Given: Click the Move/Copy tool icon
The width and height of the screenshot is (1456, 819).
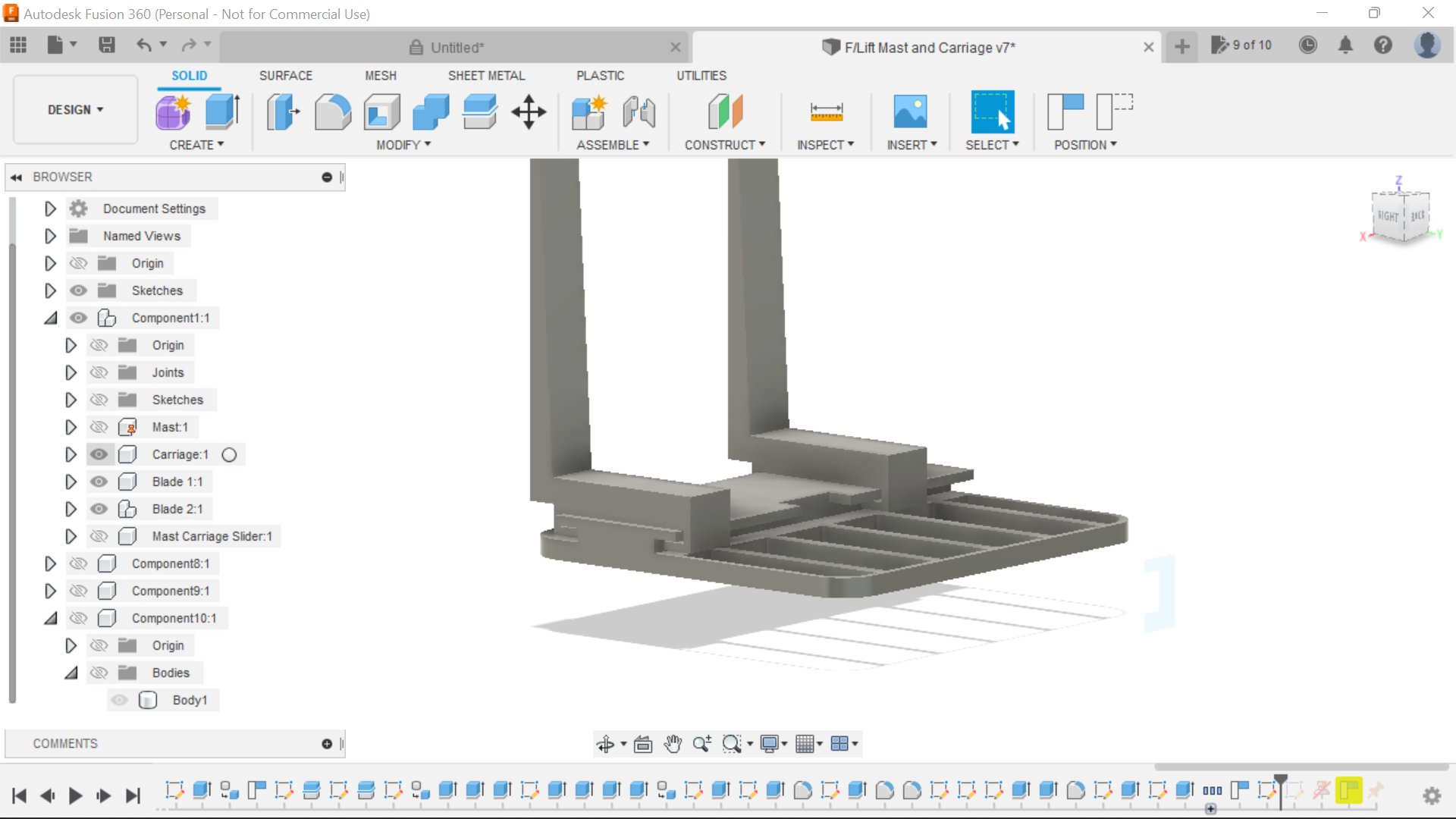Looking at the screenshot, I should (x=528, y=111).
